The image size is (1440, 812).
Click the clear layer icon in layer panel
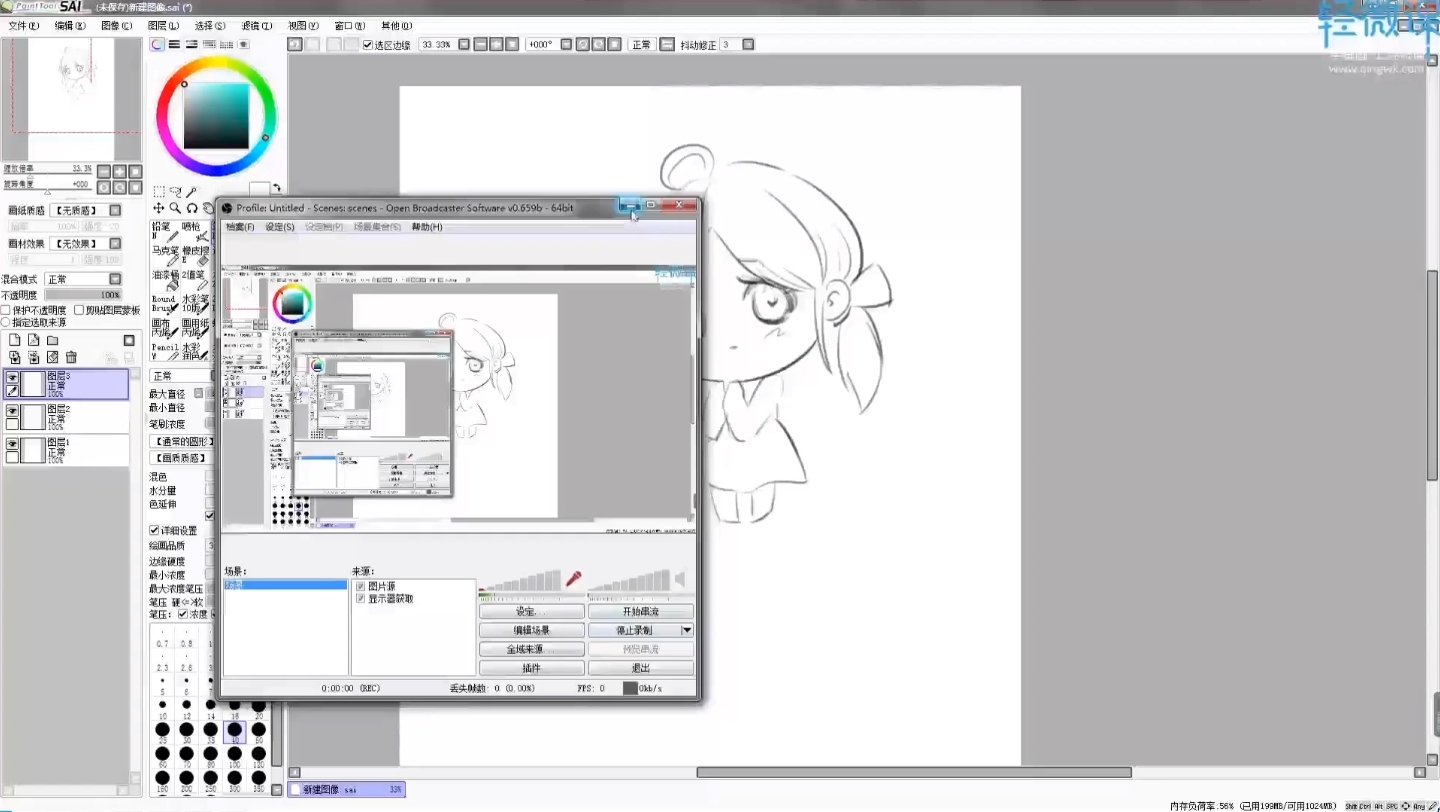pos(52,357)
